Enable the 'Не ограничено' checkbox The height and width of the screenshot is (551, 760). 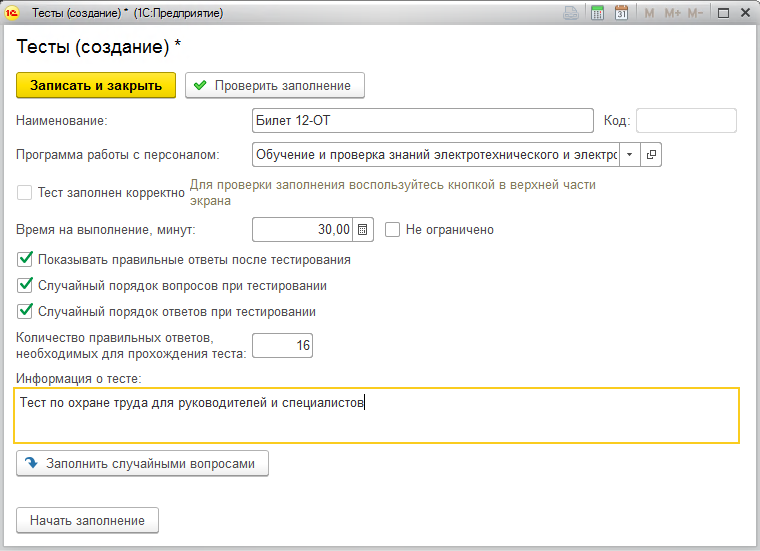click(393, 230)
